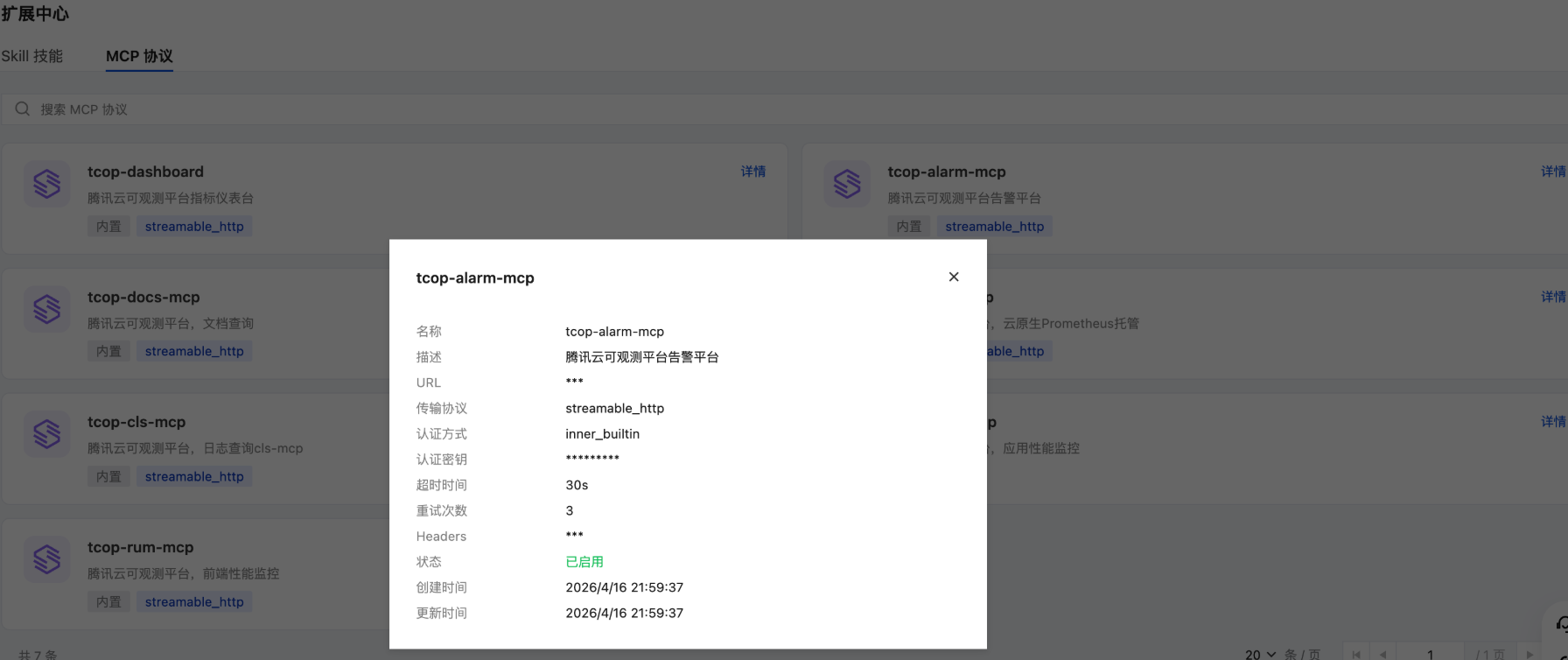Open 详情 link on the 应用性能监控 card
1568x660 pixels.
pyautogui.click(x=1553, y=421)
